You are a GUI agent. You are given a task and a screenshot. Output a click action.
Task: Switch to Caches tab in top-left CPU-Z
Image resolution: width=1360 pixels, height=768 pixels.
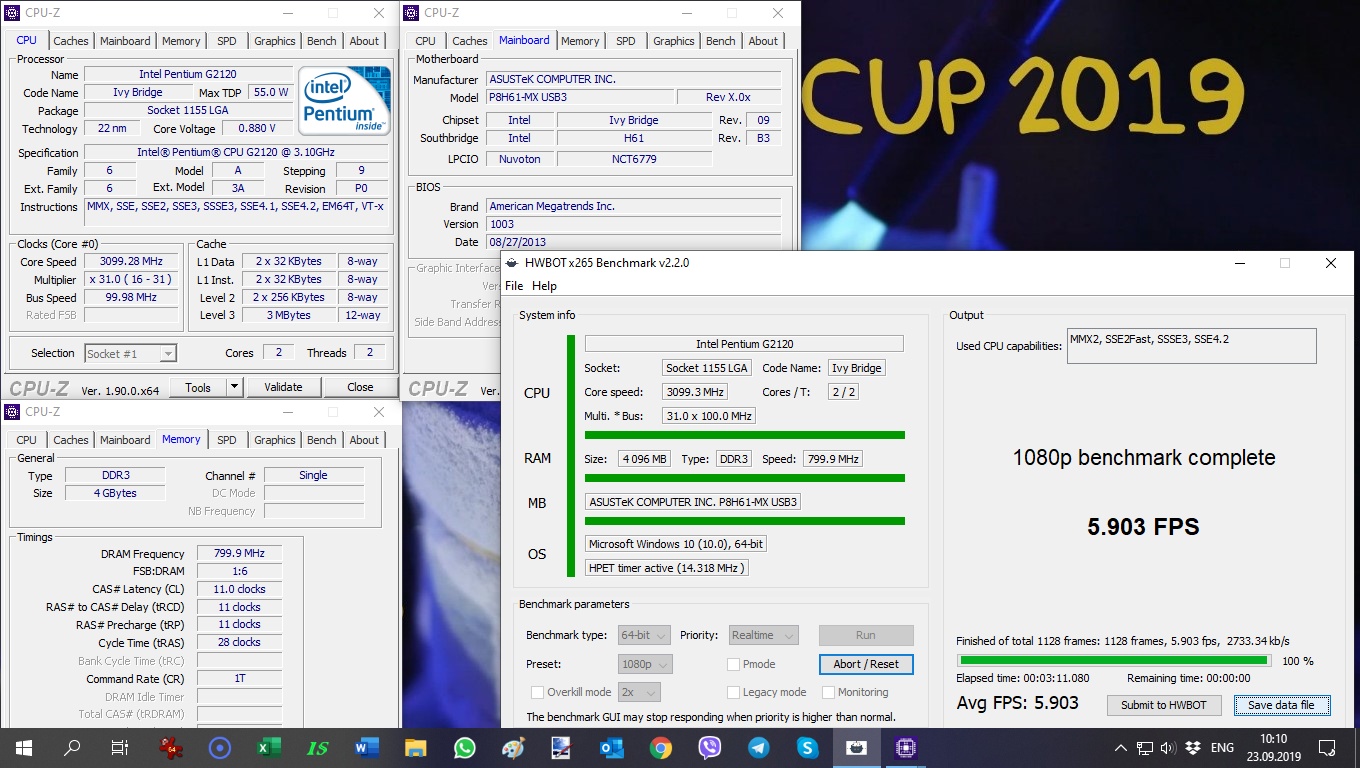click(x=71, y=41)
